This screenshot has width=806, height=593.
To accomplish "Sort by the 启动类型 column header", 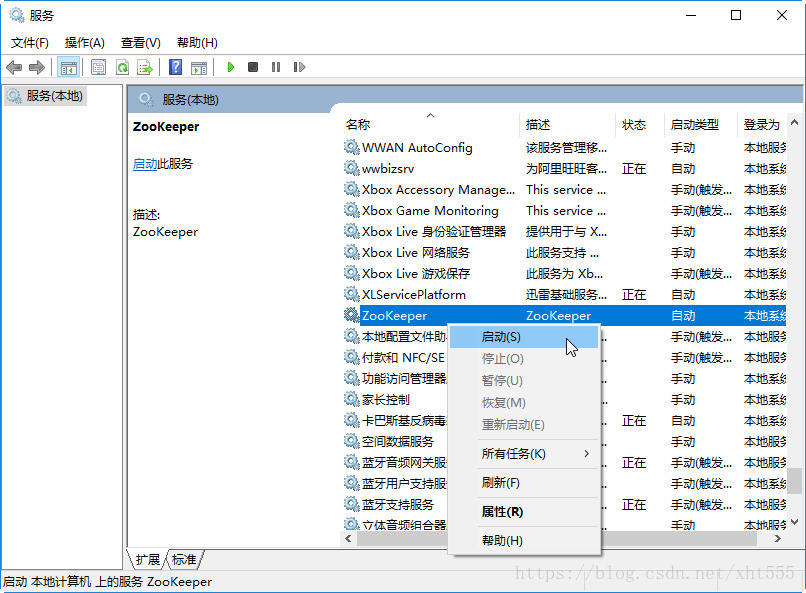I will point(700,124).
